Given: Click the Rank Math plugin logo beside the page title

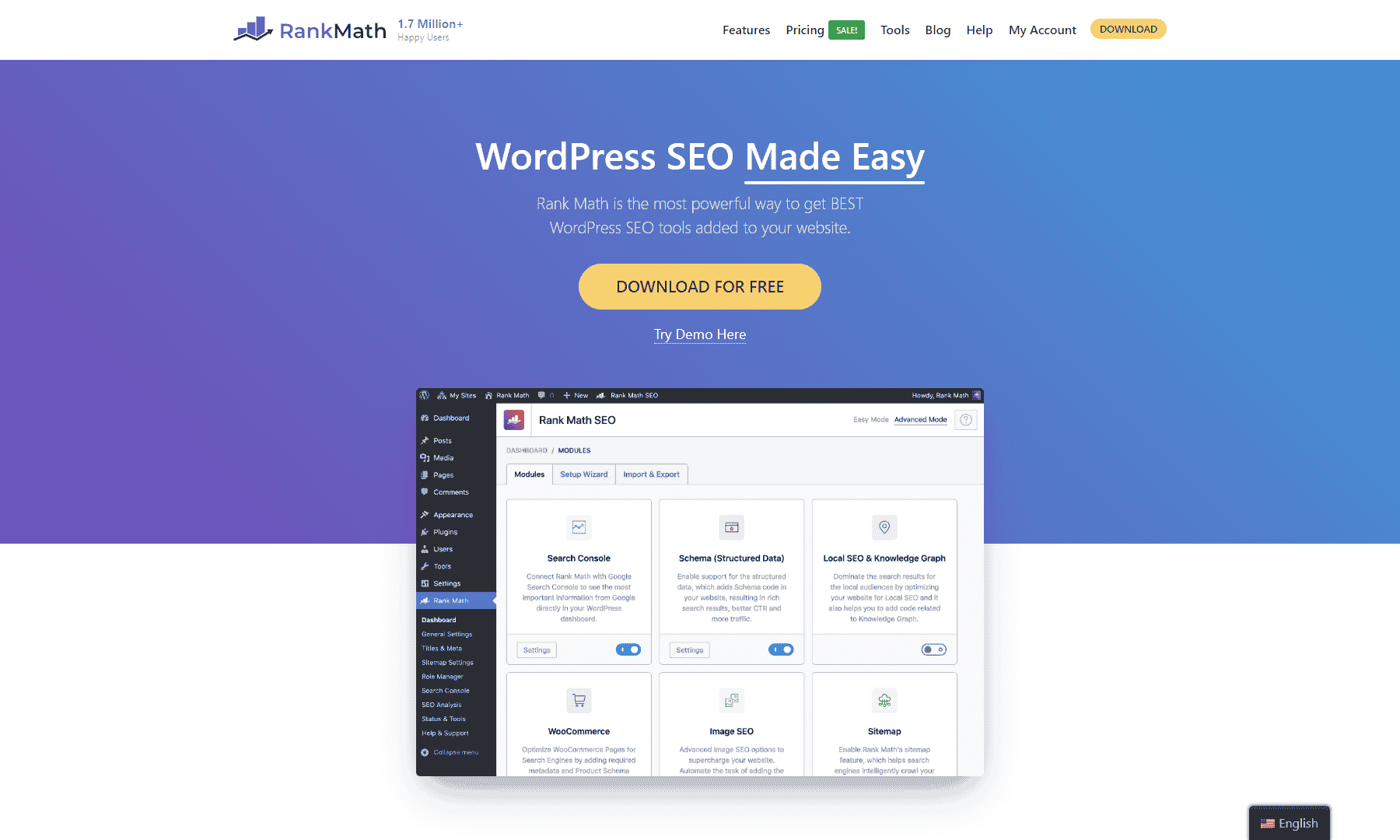Looking at the screenshot, I should (514, 420).
